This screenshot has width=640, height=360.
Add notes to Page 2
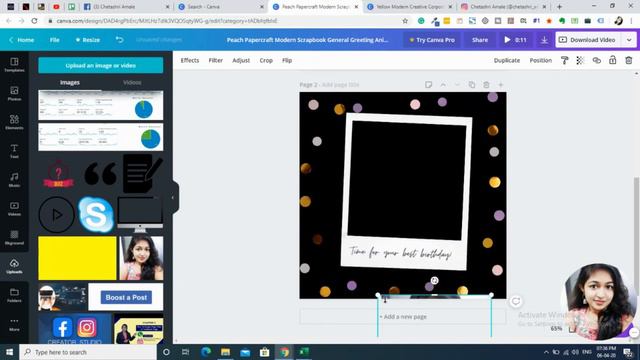click(428, 85)
